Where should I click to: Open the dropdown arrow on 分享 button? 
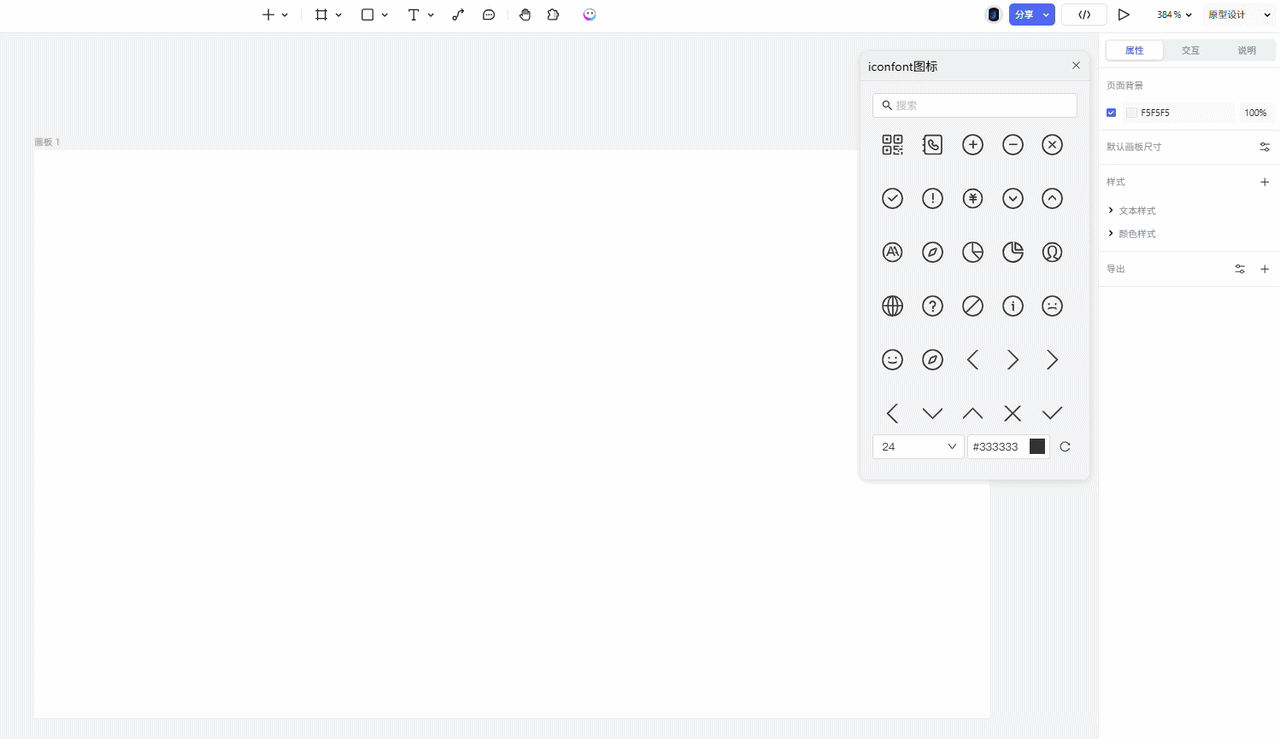(x=1046, y=15)
